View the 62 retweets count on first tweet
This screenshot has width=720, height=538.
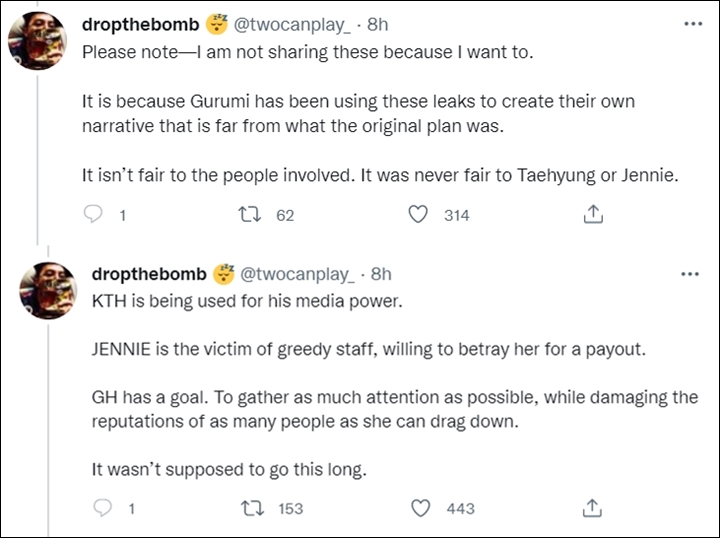tap(285, 215)
